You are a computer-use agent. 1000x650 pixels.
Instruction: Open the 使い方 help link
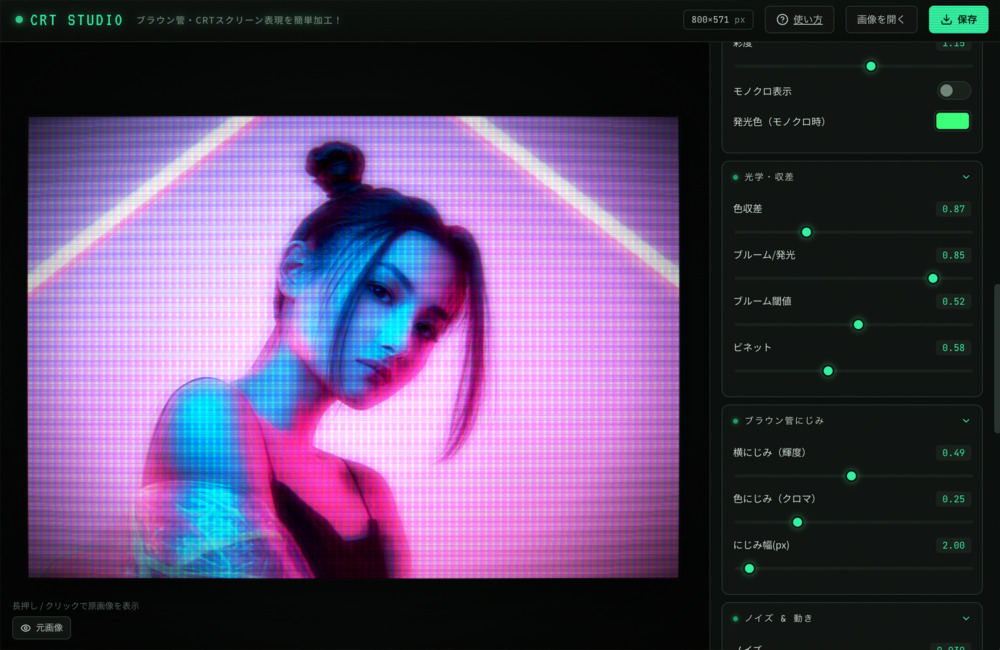point(799,20)
